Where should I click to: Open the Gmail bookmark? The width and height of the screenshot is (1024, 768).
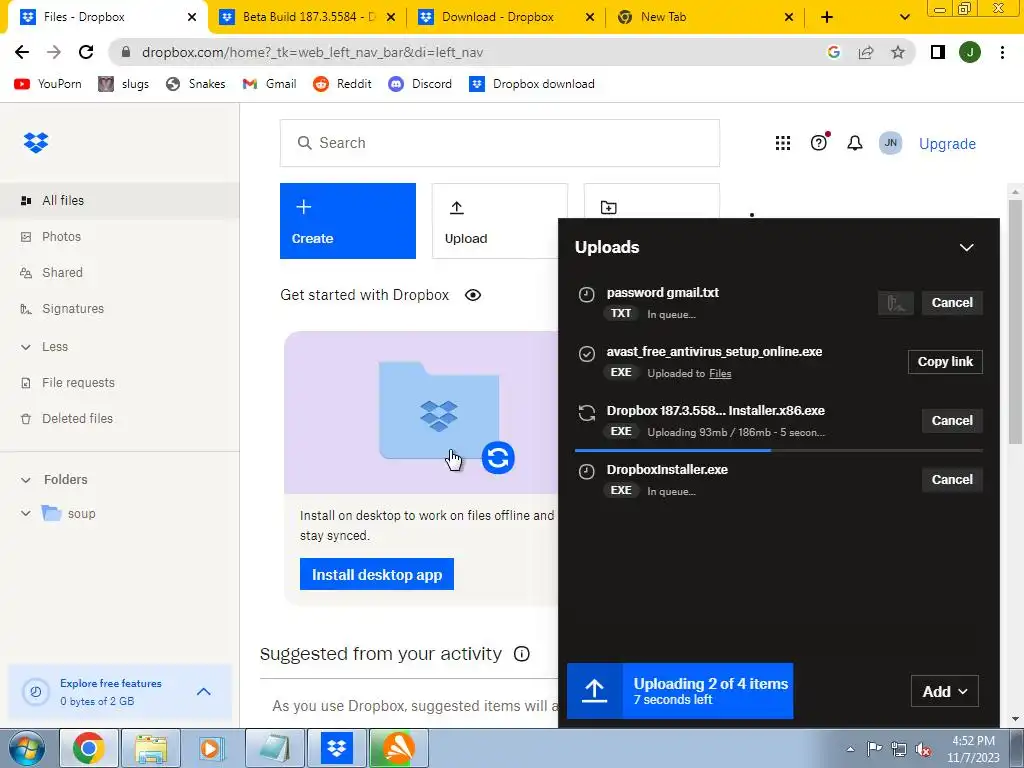coord(270,84)
